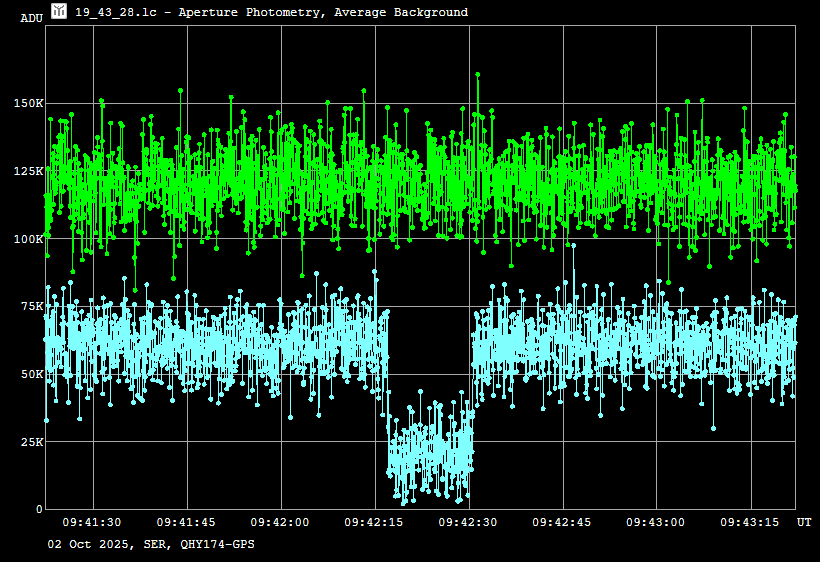820x562 pixels.
Task: Click the 09:43:00 time axis label
Action: (x=656, y=522)
